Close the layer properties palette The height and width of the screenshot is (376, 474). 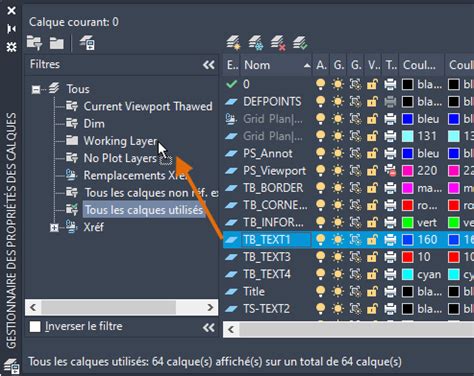point(11,11)
